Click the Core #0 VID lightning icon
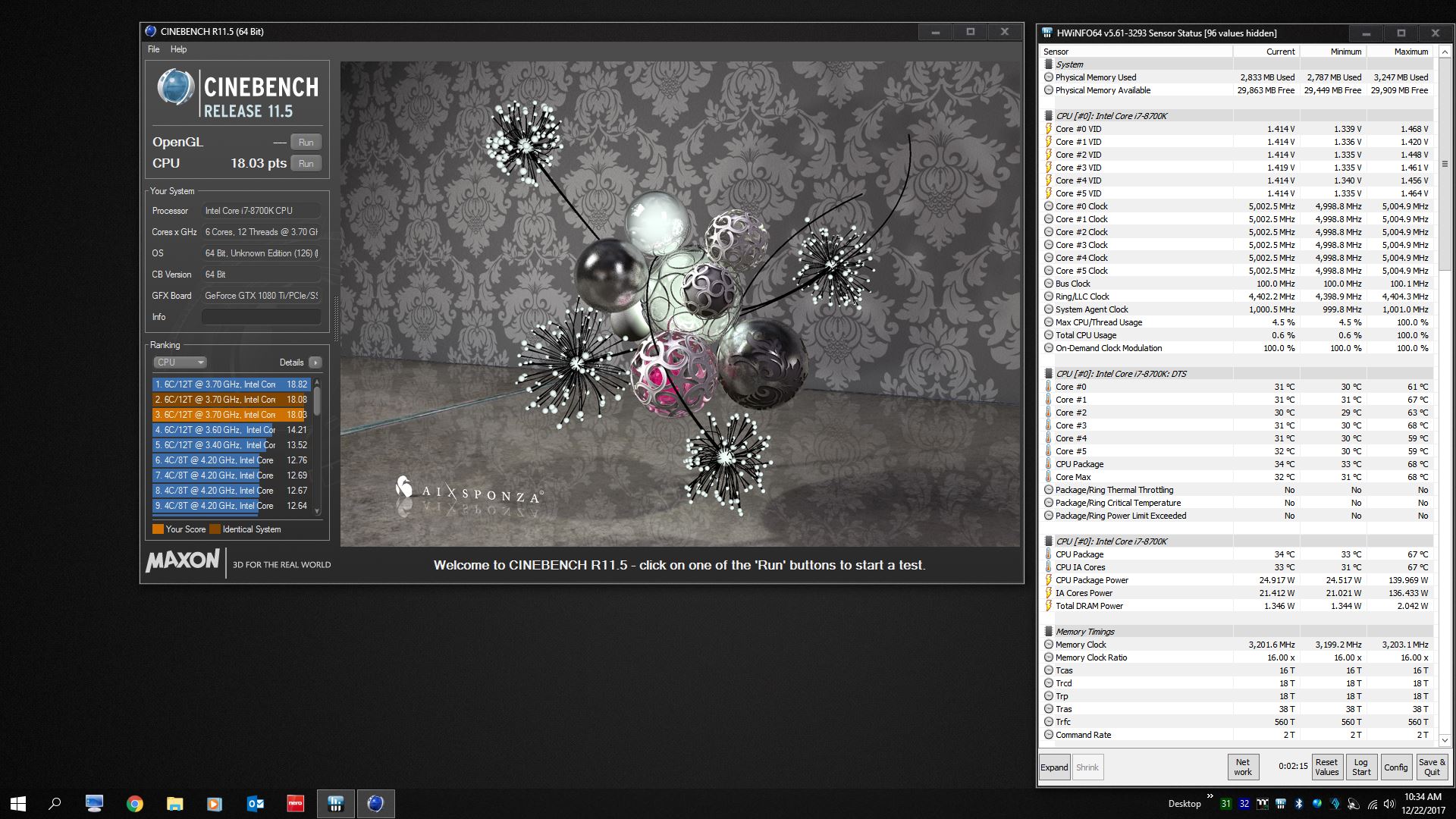 point(1049,129)
